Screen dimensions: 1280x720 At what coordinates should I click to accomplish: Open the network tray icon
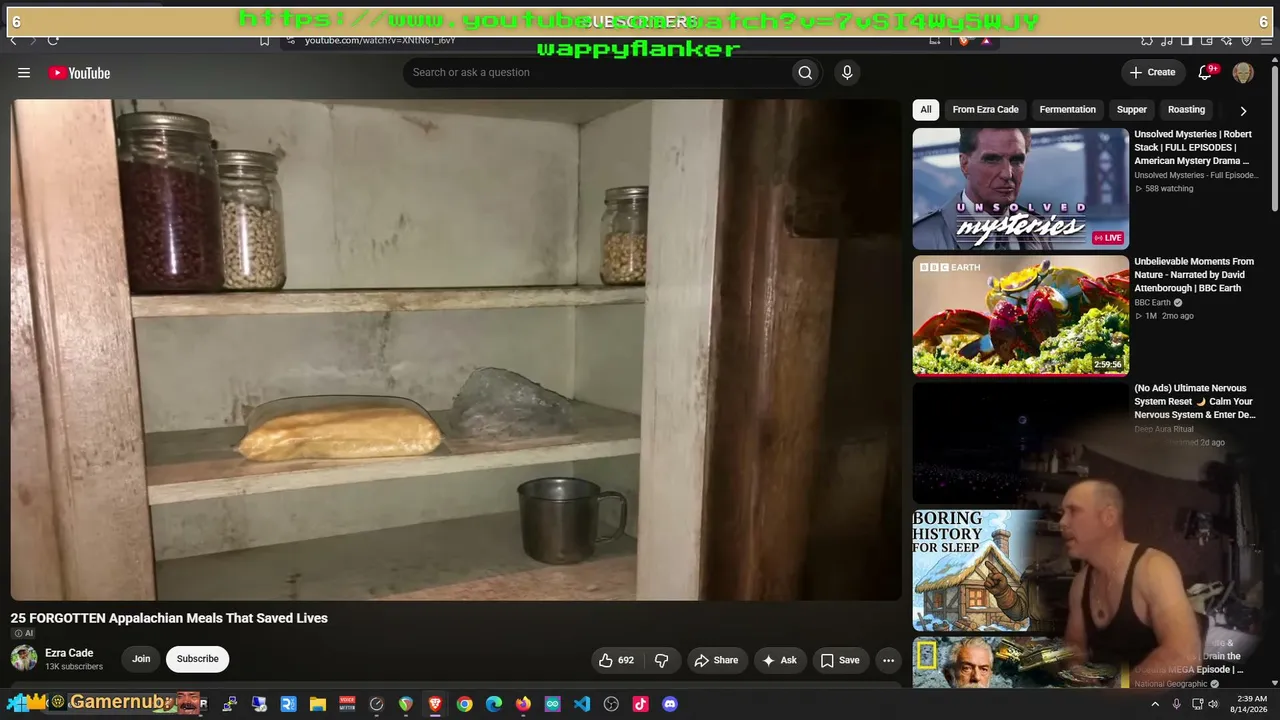tap(1197, 704)
